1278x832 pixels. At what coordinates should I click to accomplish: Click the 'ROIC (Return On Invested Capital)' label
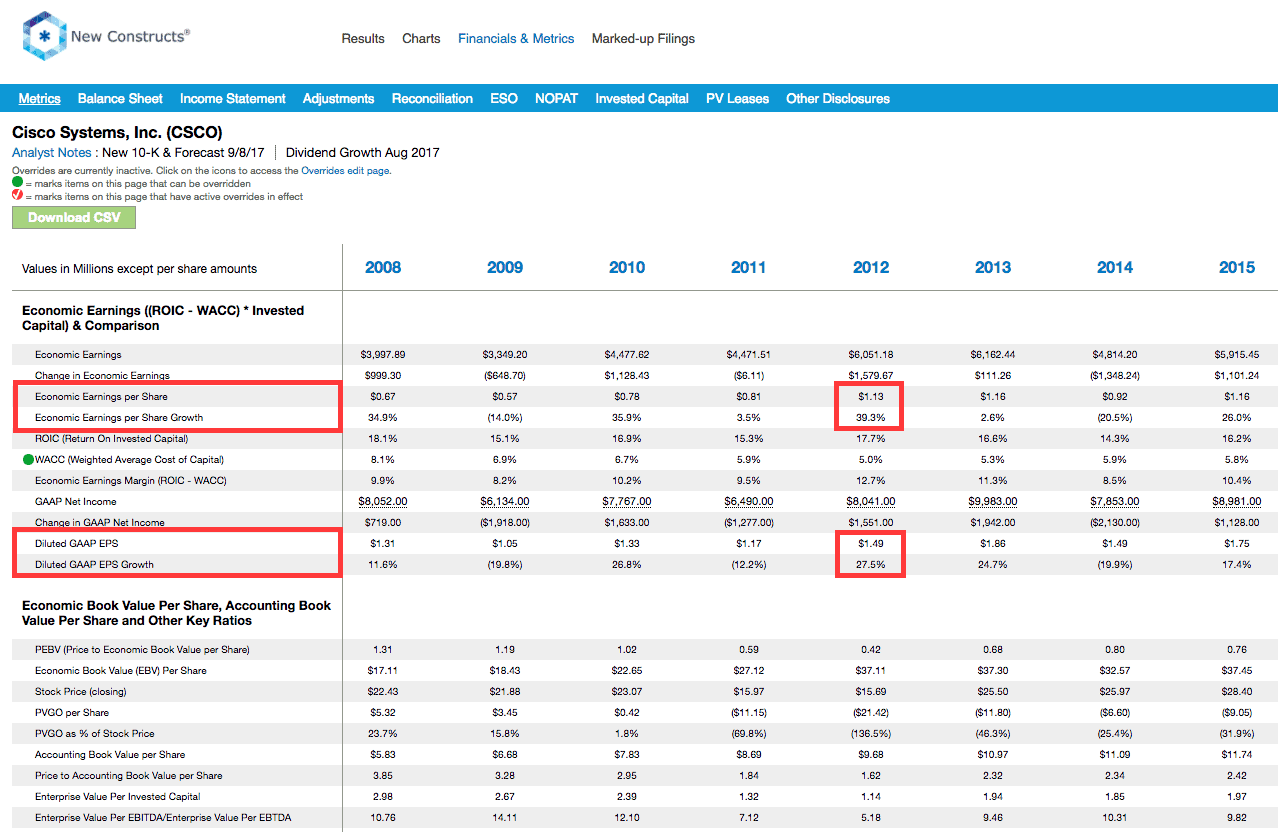(x=112, y=439)
